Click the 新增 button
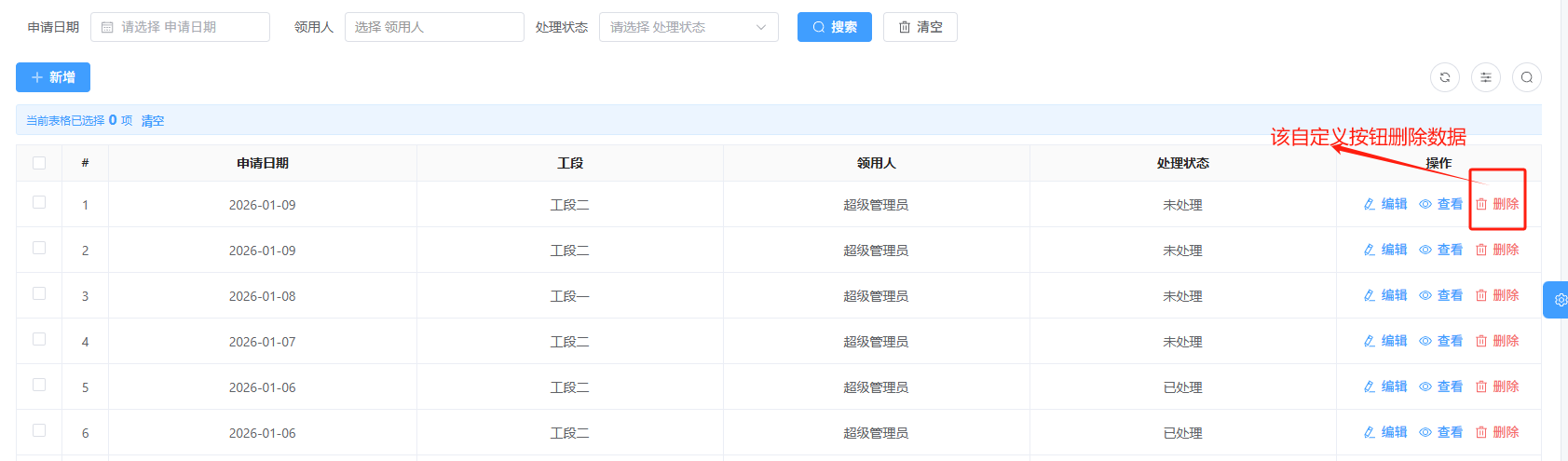 [x=53, y=77]
